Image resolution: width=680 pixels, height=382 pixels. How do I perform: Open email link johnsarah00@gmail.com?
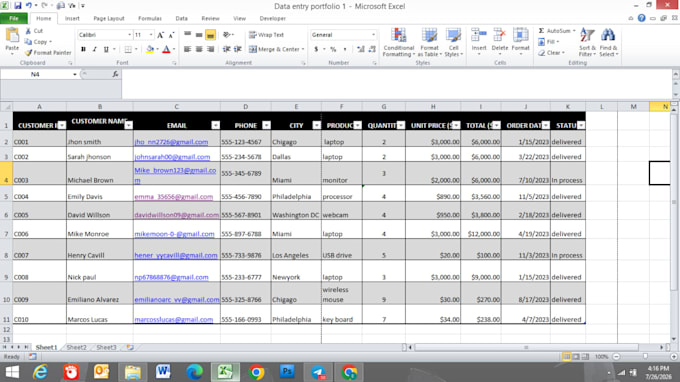click(x=172, y=157)
